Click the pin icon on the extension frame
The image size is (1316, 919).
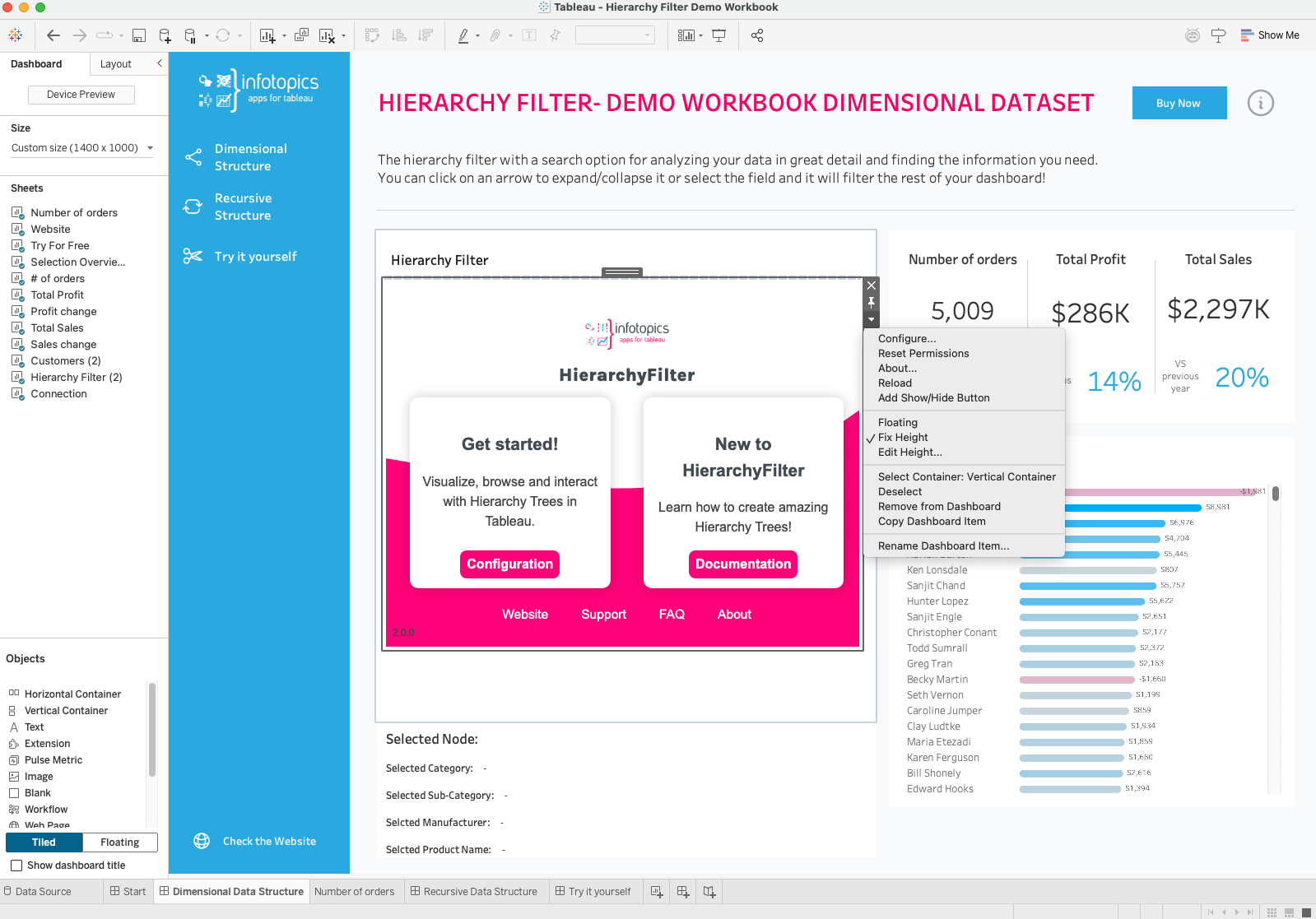click(871, 303)
